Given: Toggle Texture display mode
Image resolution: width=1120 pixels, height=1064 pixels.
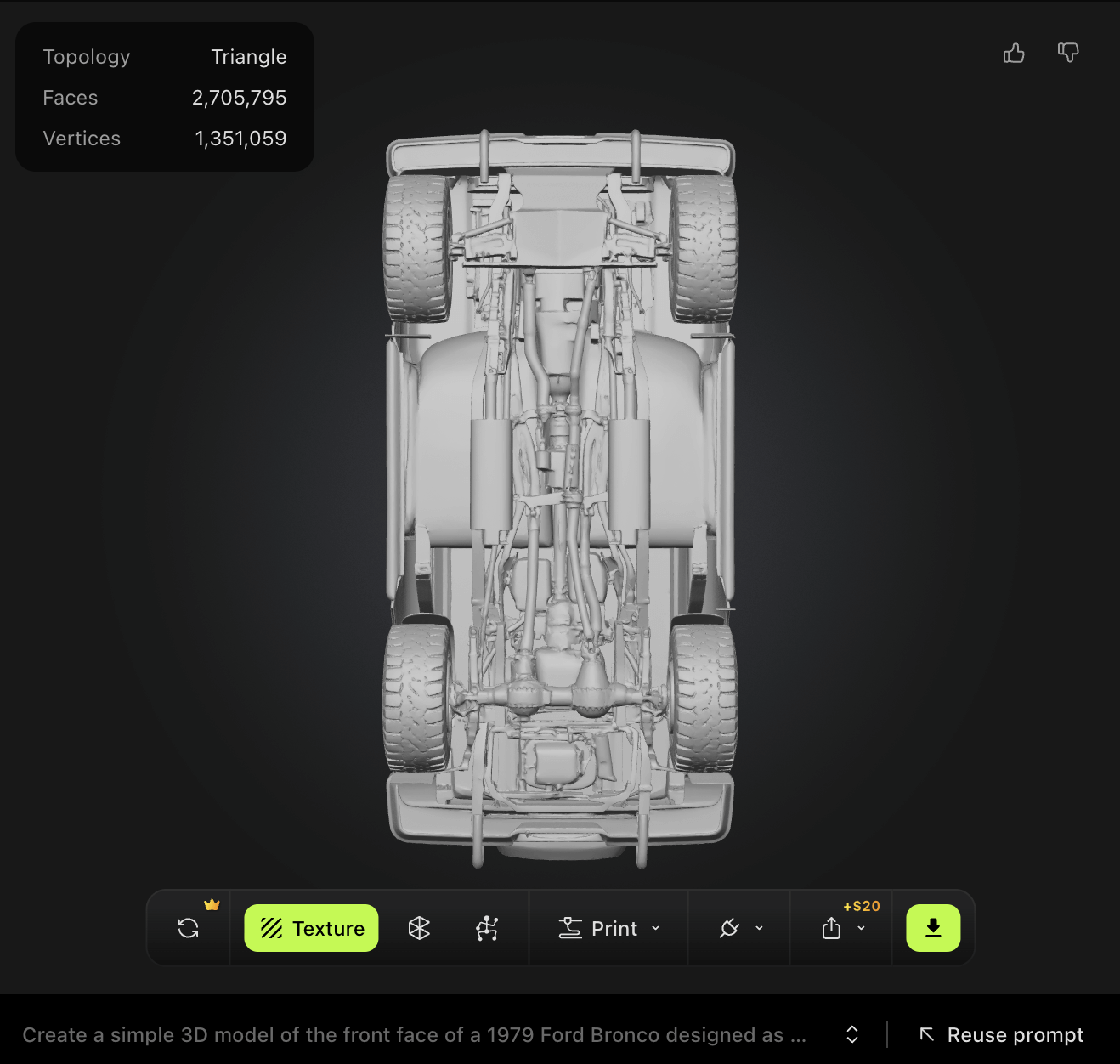Looking at the screenshot, I should click(x=309, y=928).
